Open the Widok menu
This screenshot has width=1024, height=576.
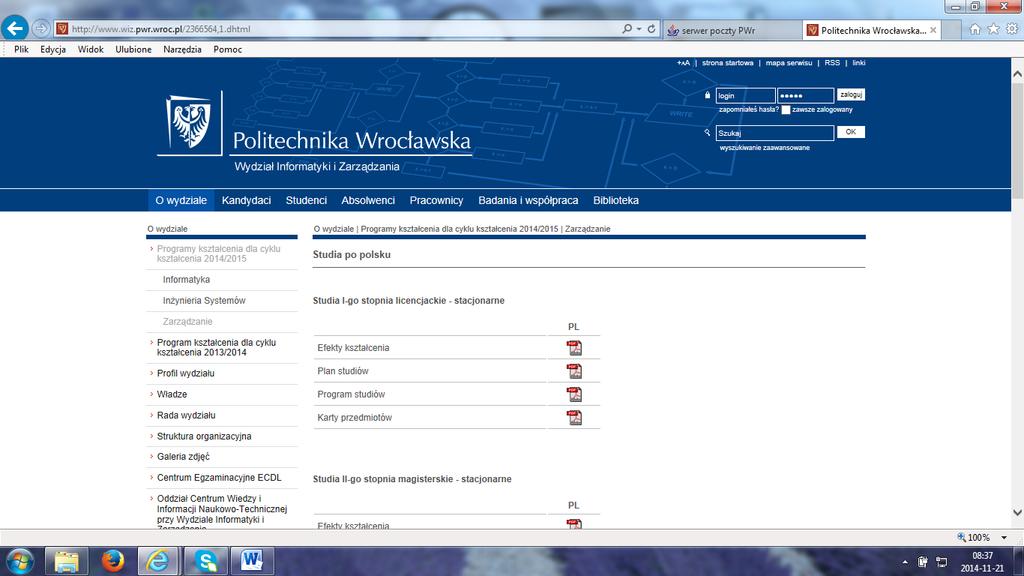pos(90,50)
